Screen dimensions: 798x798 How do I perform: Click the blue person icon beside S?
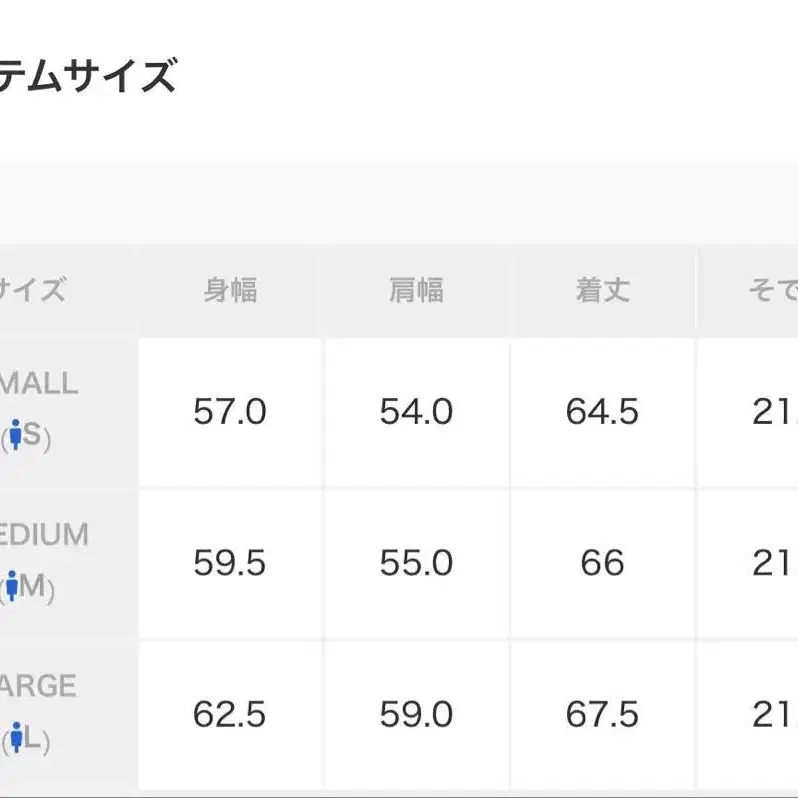15,436
